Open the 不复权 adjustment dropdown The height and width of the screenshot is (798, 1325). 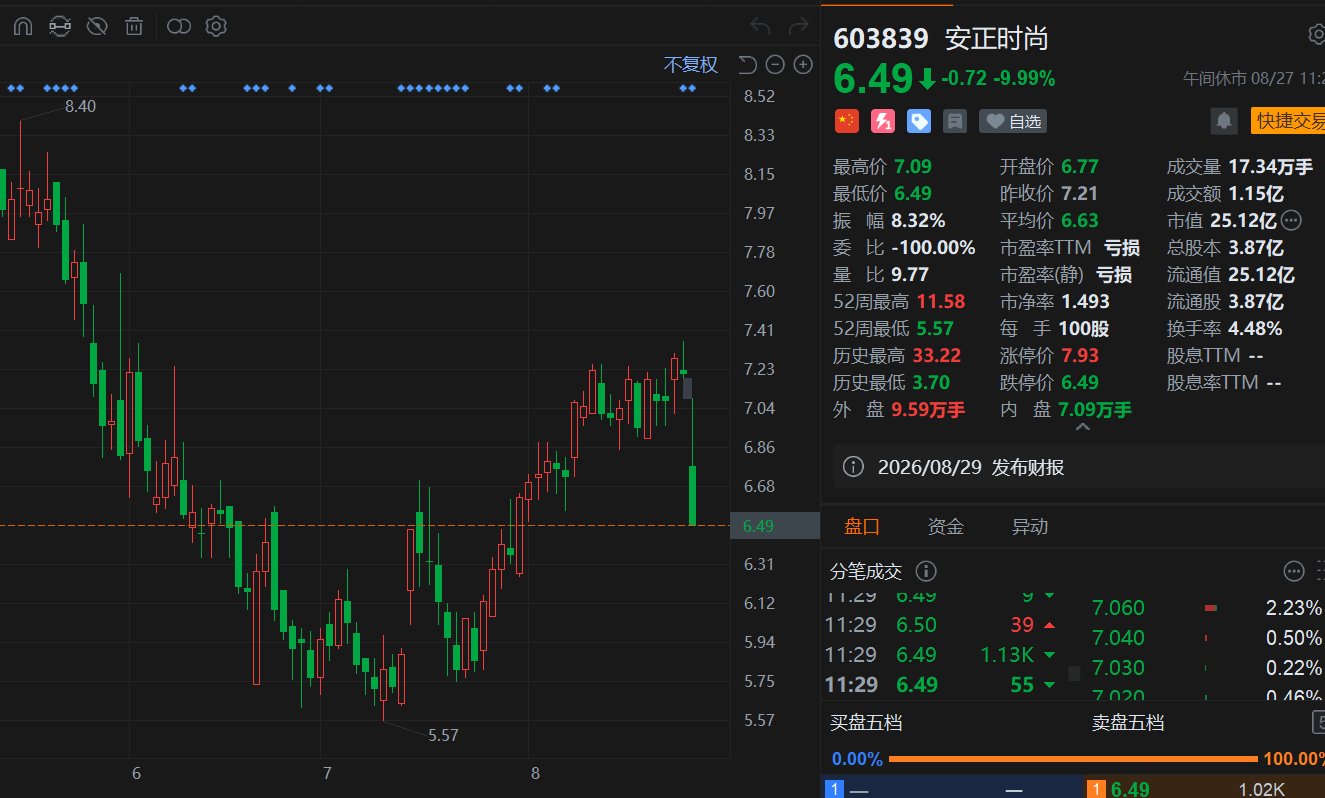[x=691, y=65]
